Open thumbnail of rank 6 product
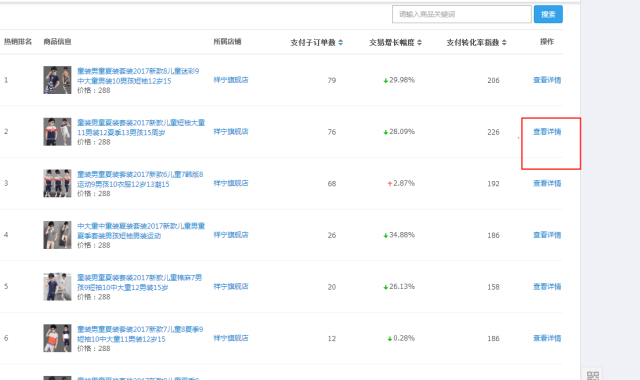 pos(58,338)
